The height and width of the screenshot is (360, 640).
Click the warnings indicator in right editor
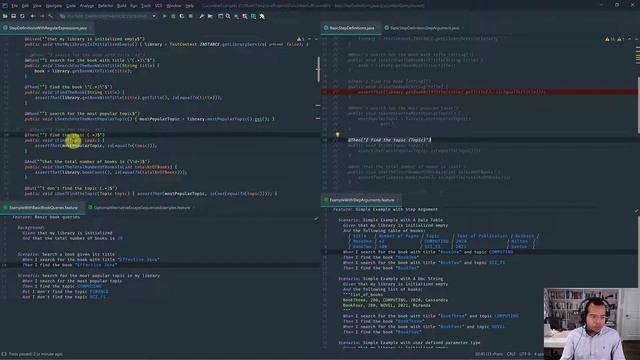(x=615, y=39)
